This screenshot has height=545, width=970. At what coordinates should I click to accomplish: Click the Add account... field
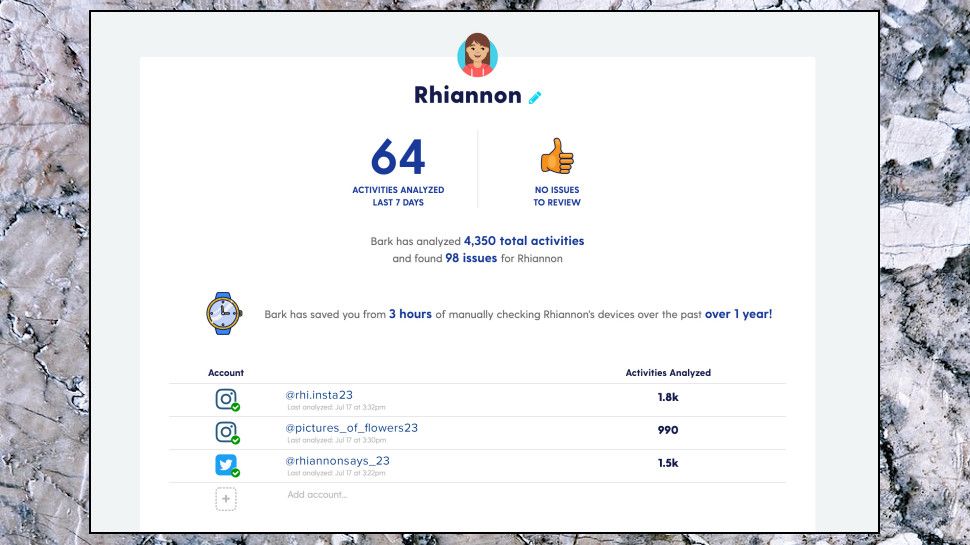click(317, 494)
